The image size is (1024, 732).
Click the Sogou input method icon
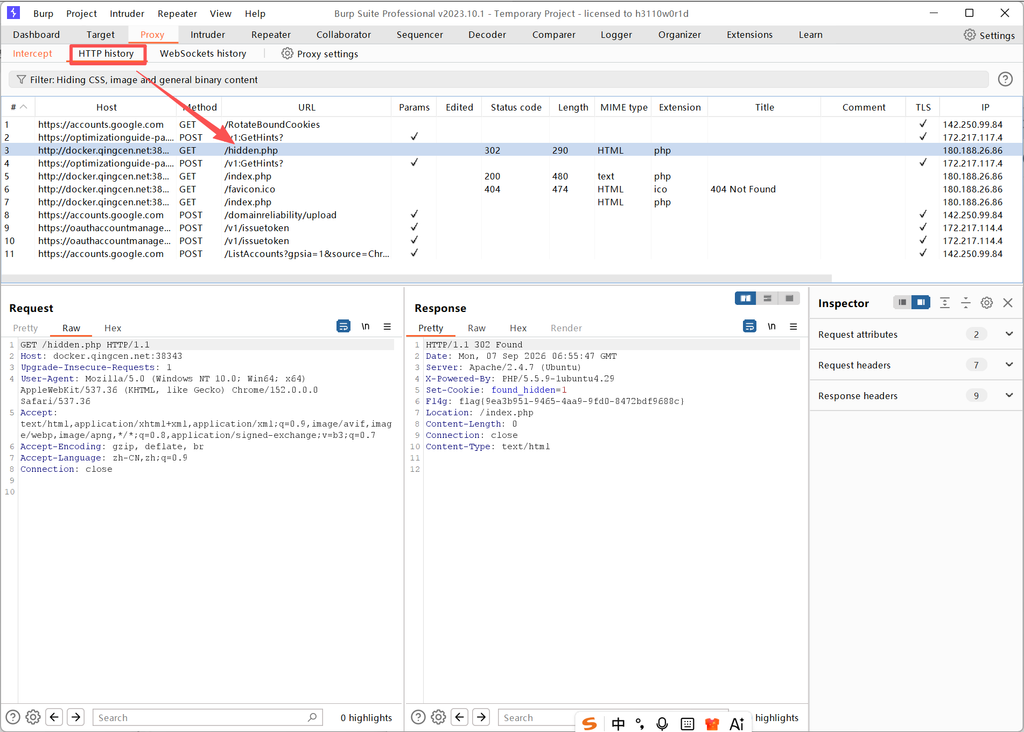tap(590, 724)
